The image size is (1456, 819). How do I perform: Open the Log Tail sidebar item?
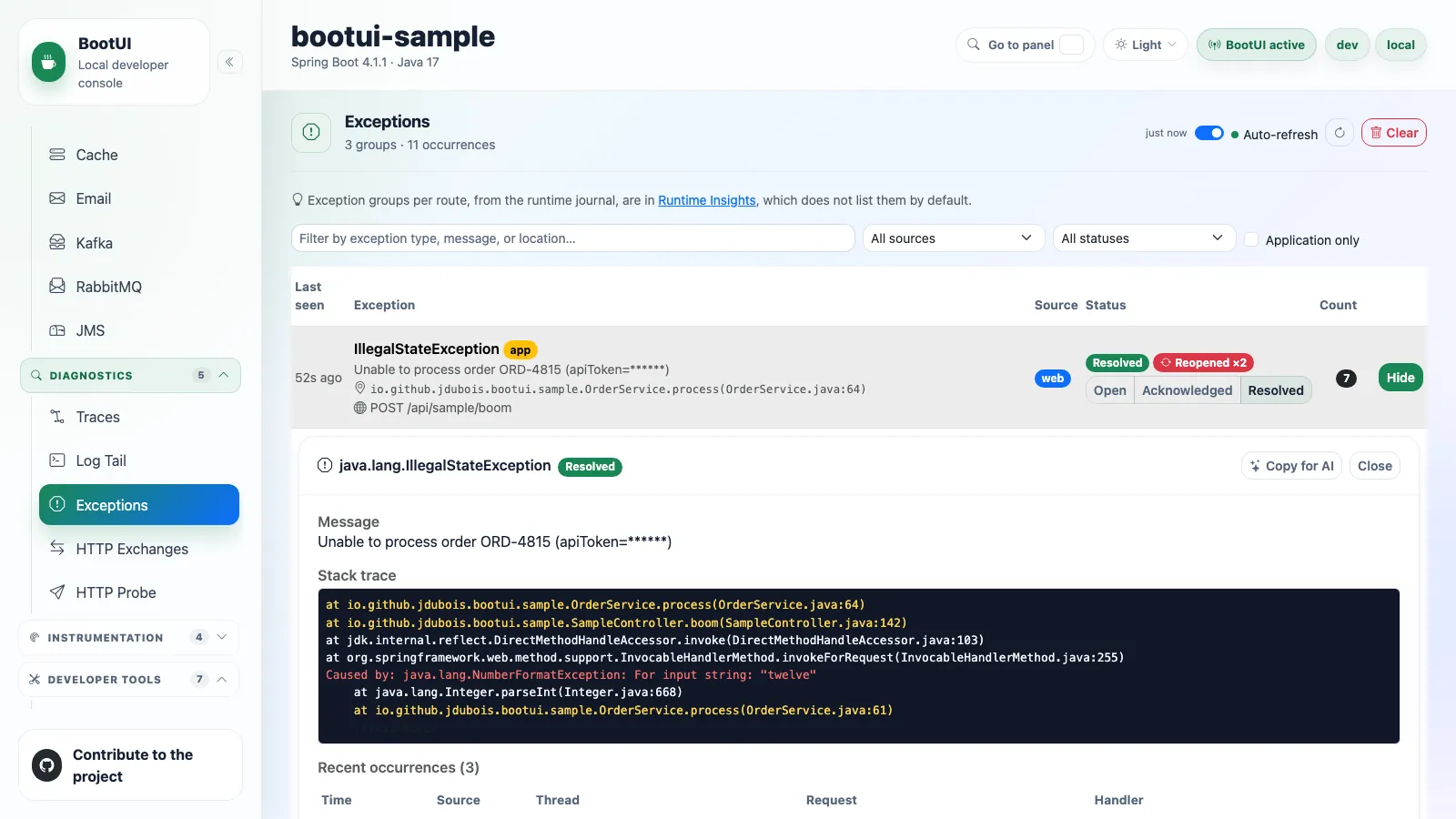139,460
